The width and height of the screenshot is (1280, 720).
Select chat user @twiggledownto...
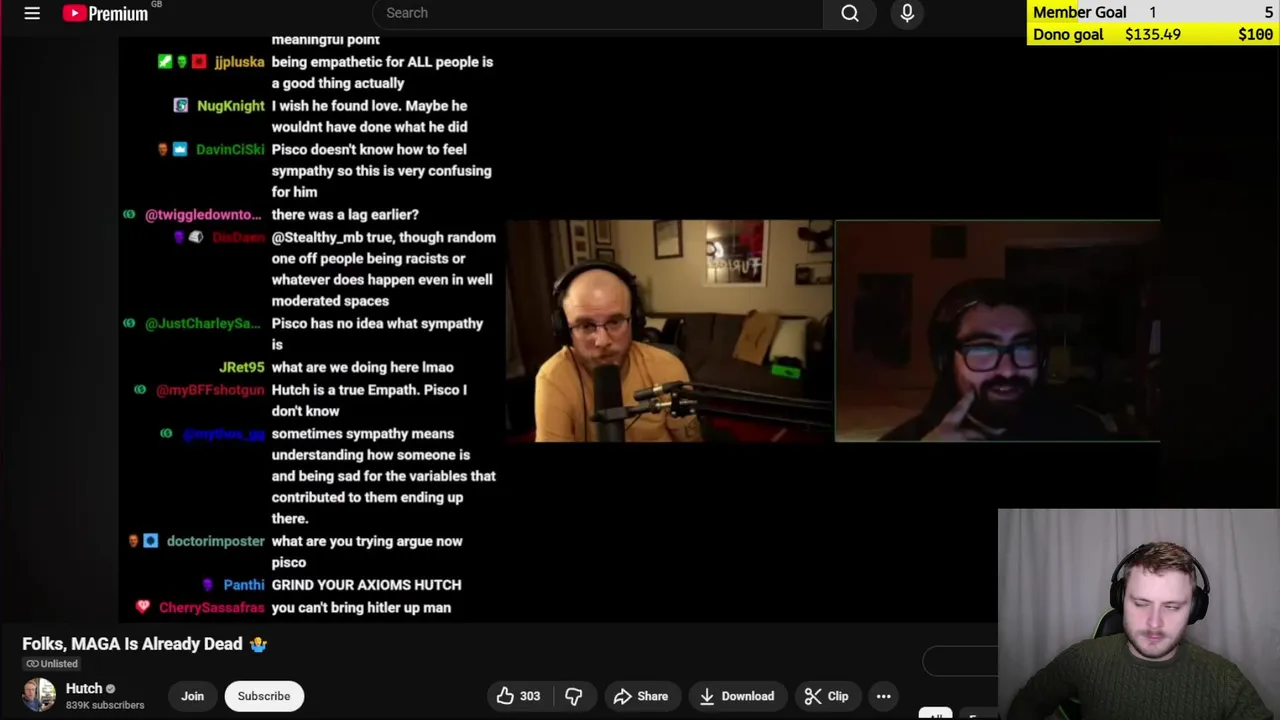pyautogui.click(x=203, y=215)
